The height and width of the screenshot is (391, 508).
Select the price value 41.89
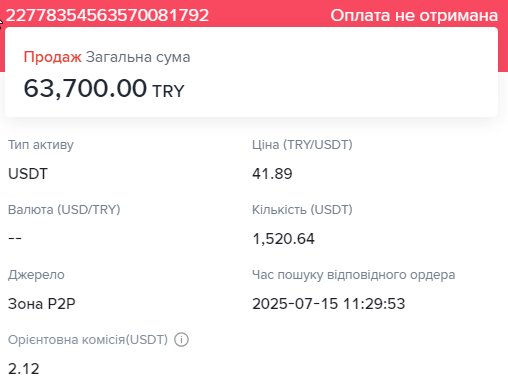pos(272,174)
